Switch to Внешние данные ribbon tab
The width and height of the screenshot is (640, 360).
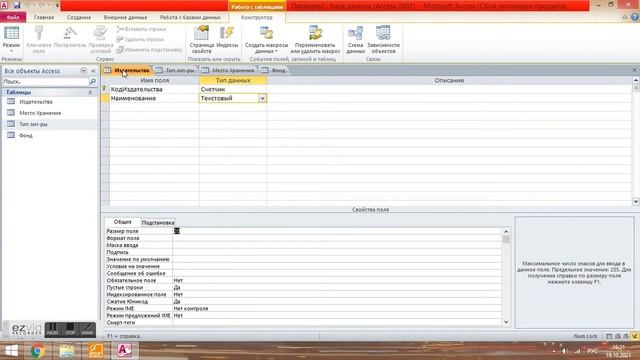click(x=125, y=18)
